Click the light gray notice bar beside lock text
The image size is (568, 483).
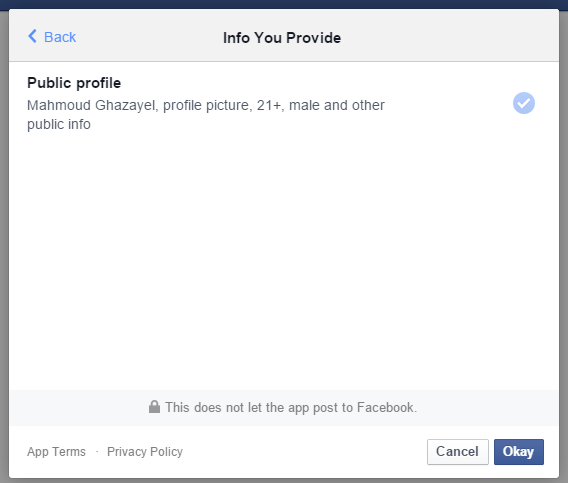pos(485,408)
